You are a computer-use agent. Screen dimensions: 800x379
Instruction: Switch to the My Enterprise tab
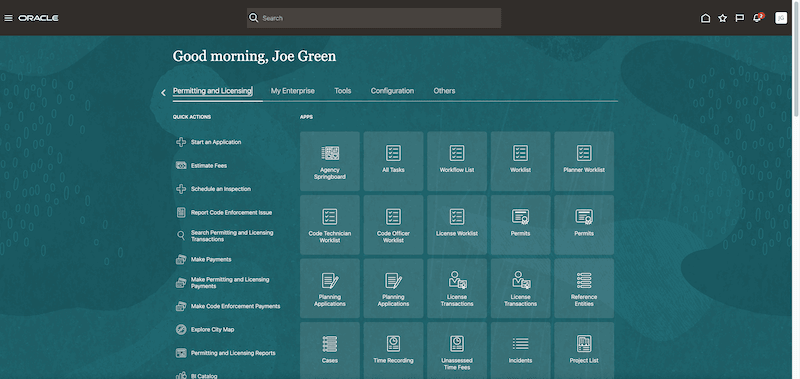(x=293, y=91)
